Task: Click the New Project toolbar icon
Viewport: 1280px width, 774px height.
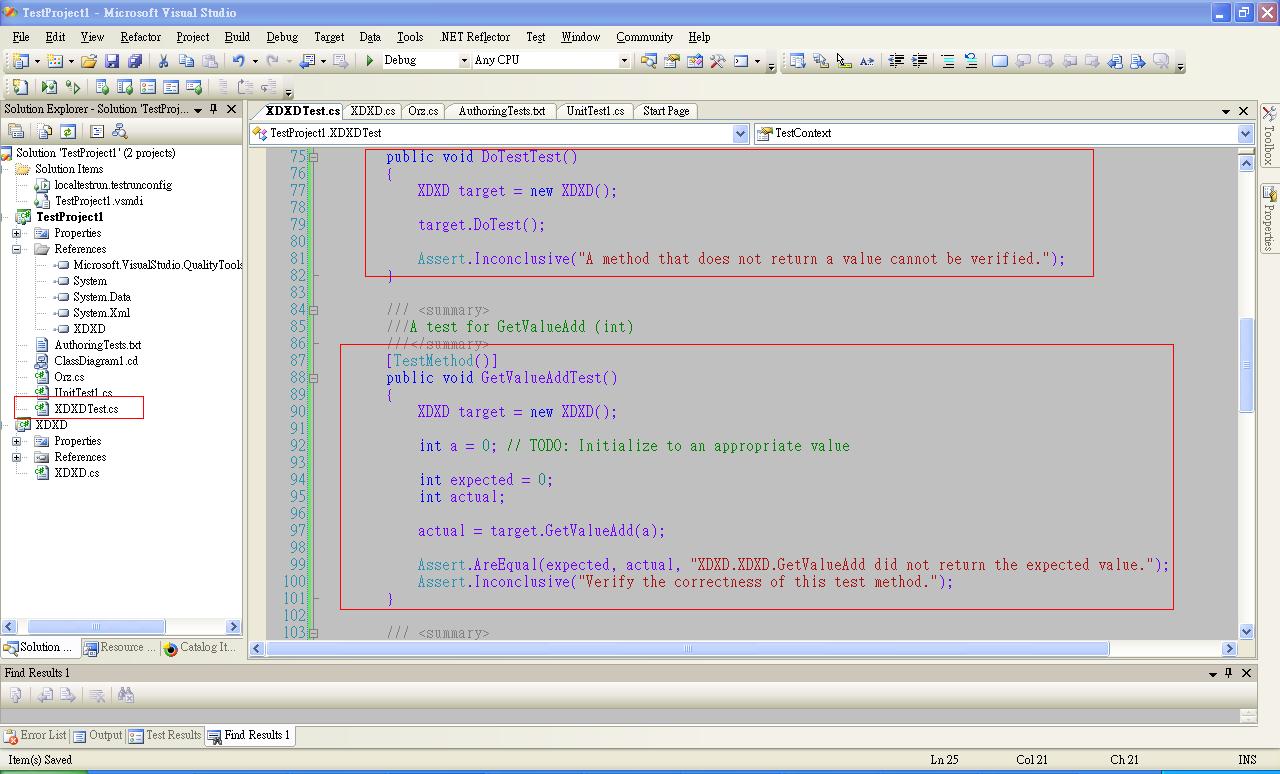Action: [x=21, y=61]
